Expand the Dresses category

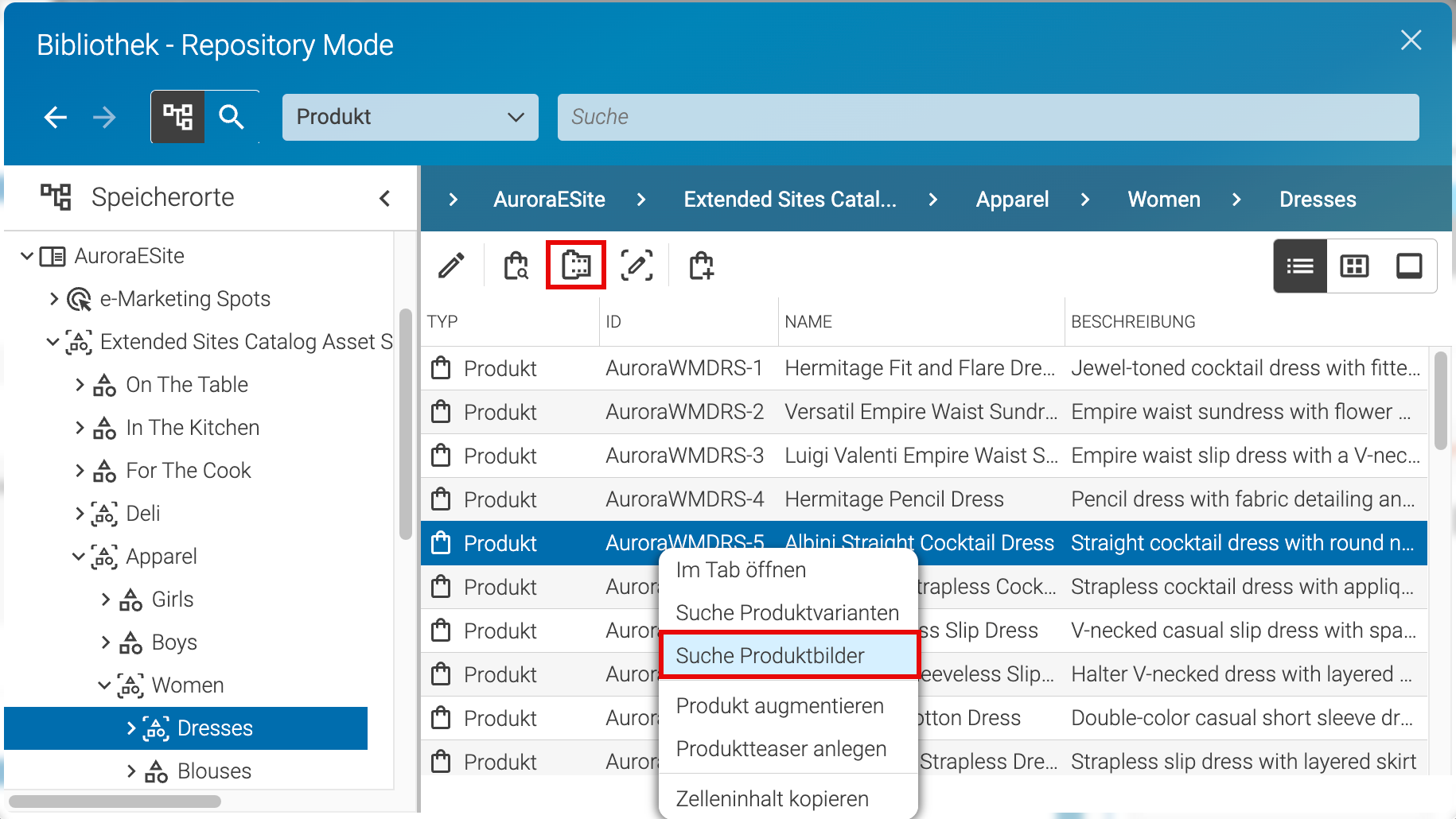130,728
